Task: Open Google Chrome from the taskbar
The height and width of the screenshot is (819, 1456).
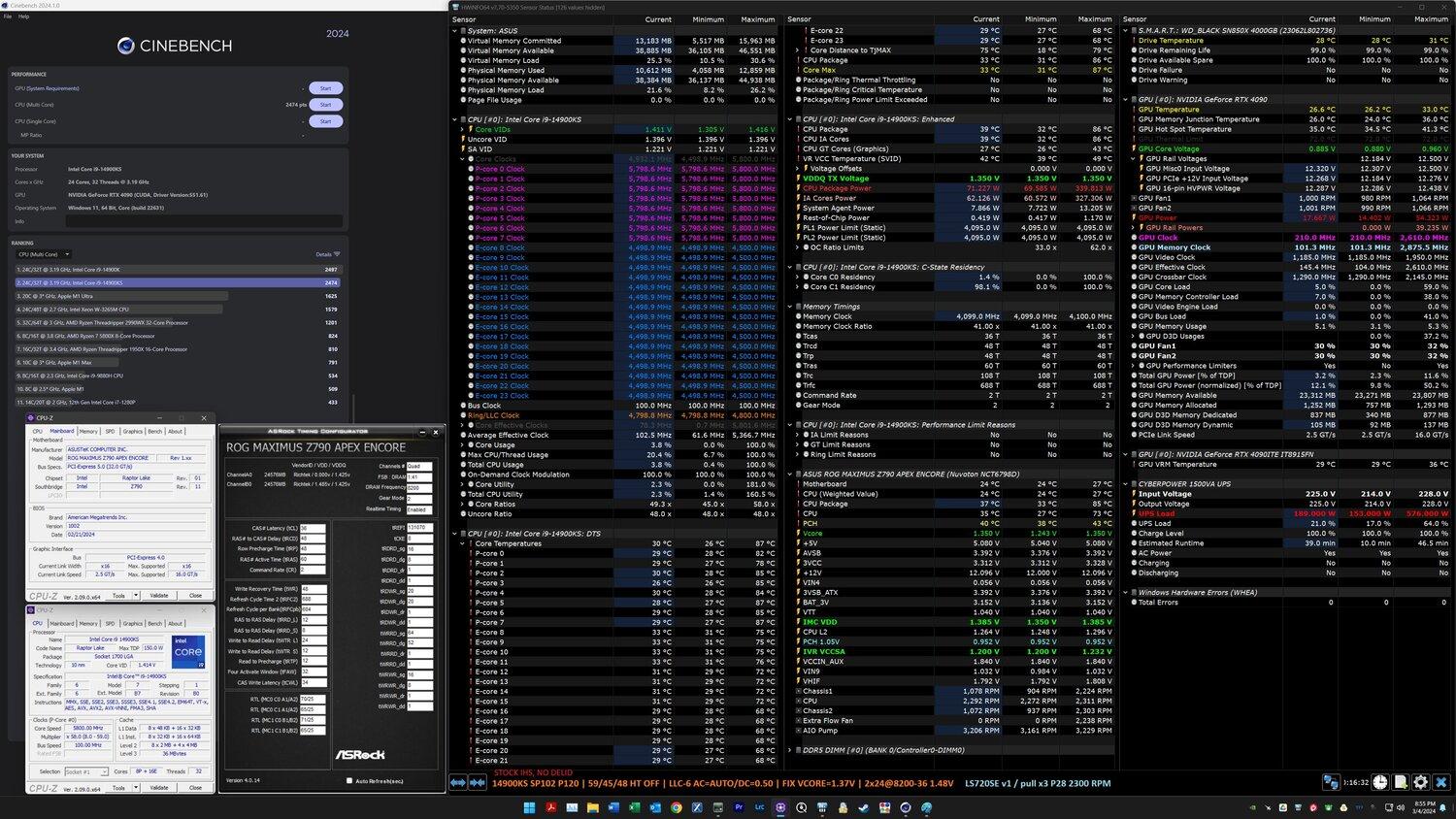Action: [676, 807]
